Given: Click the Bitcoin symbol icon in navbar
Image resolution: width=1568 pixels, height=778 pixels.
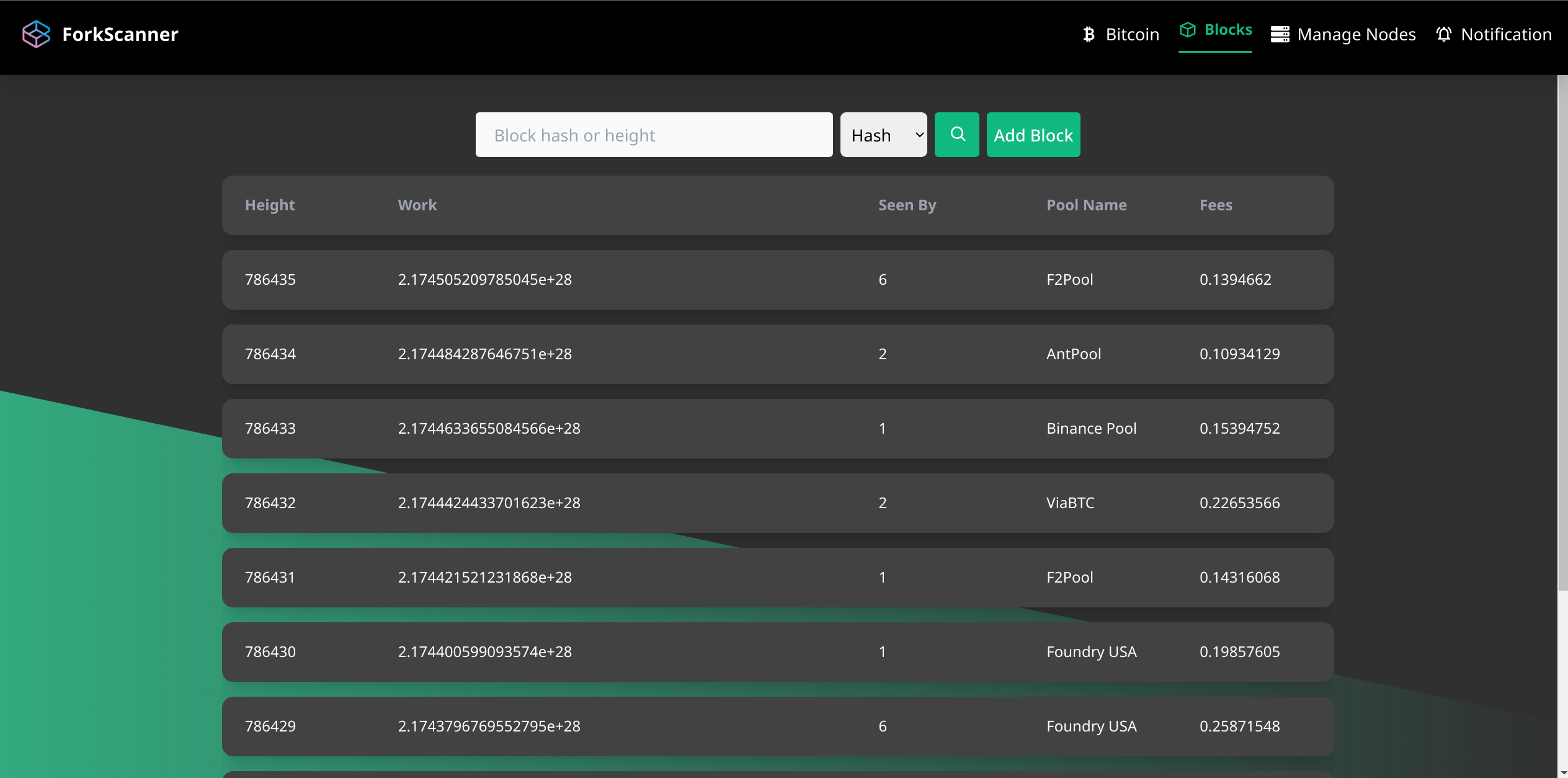Looking at the screenshot, I should pyautogui.click(x=1089, y=34).
